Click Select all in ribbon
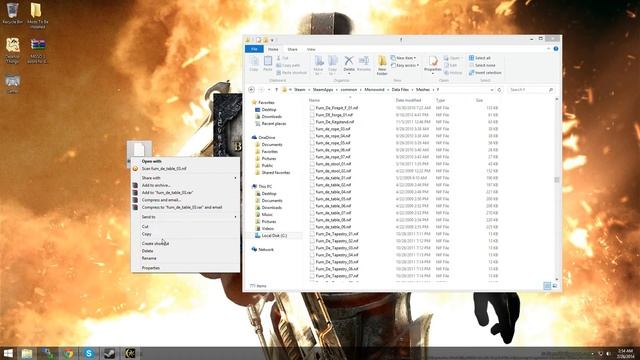Viewport: 640px width, 360px height. click(x=480, y=58)
